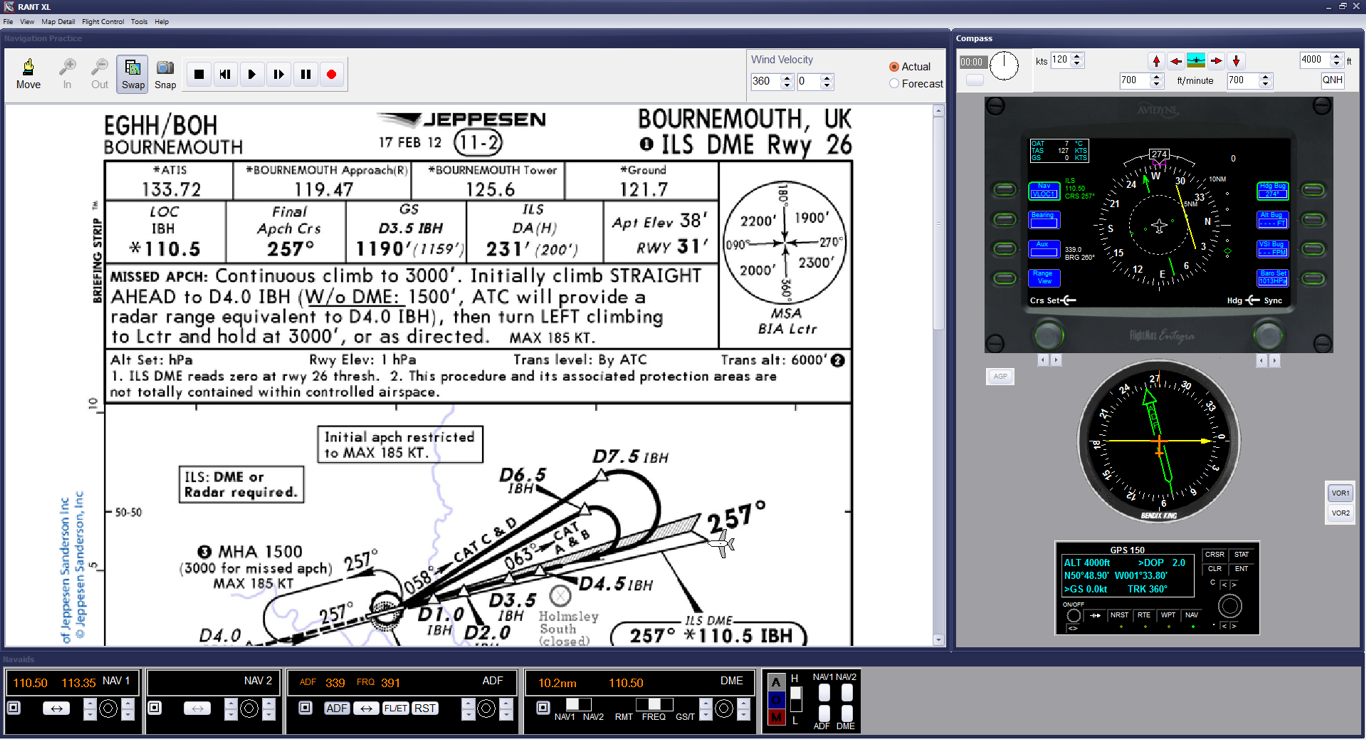Skip back to the start of playback

tap(226, 74)
